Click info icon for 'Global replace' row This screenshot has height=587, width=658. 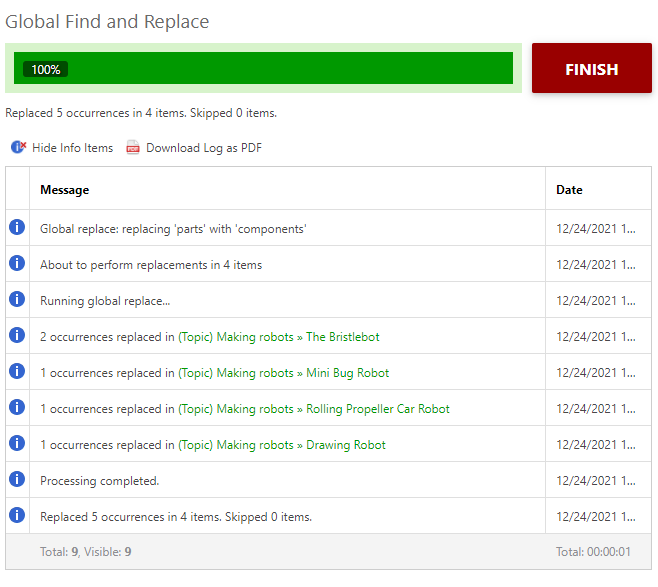pyautogui.click(x=17, y=227)
